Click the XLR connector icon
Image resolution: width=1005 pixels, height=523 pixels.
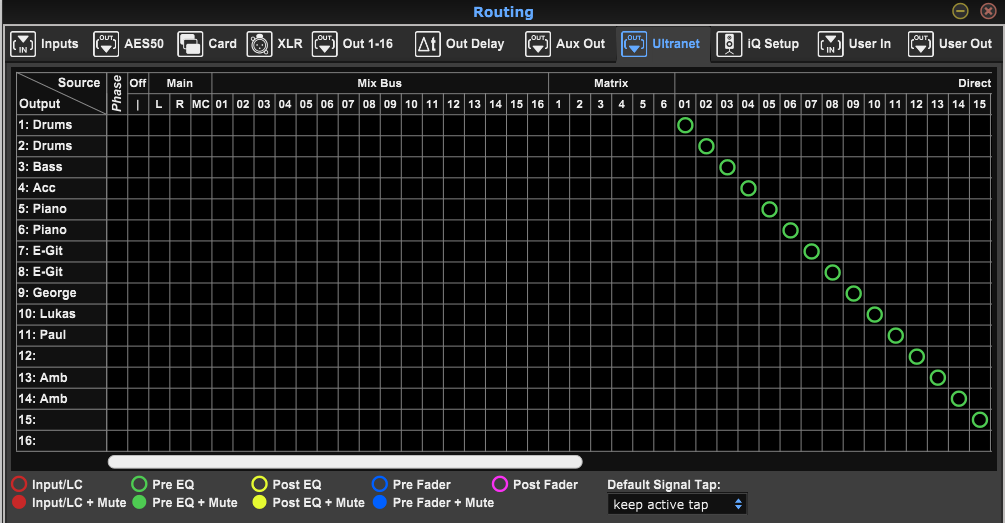[259, 44]
